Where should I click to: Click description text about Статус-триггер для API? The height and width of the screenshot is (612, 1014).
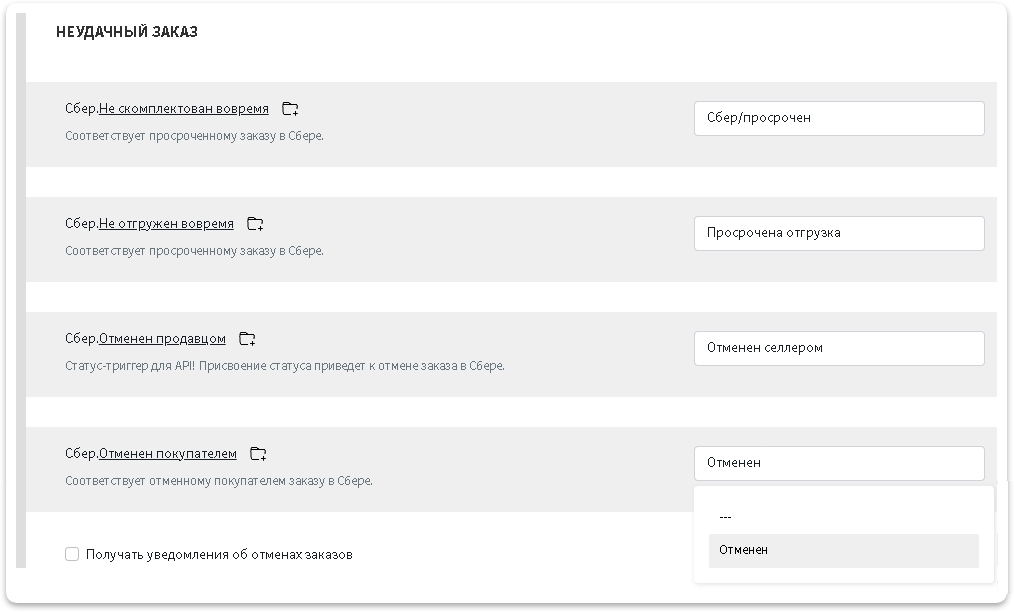tap(285, 366)
